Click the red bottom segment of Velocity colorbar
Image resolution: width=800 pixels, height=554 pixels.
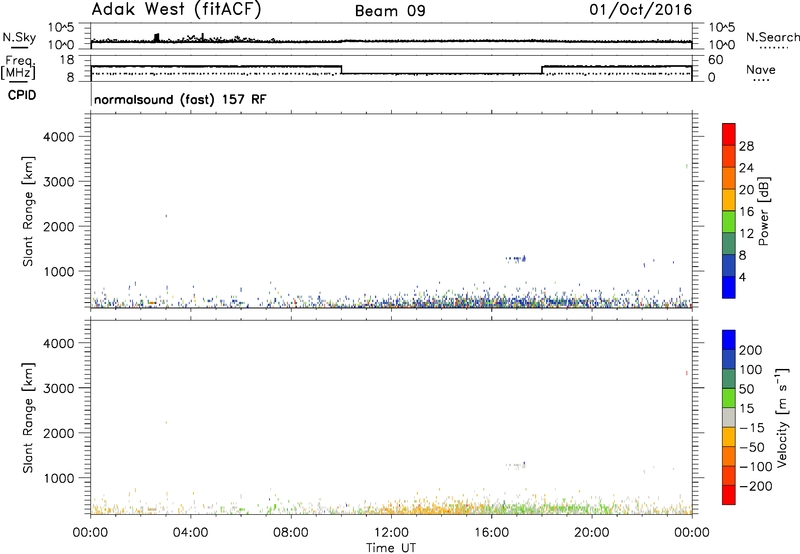click(x=729, y=495)
